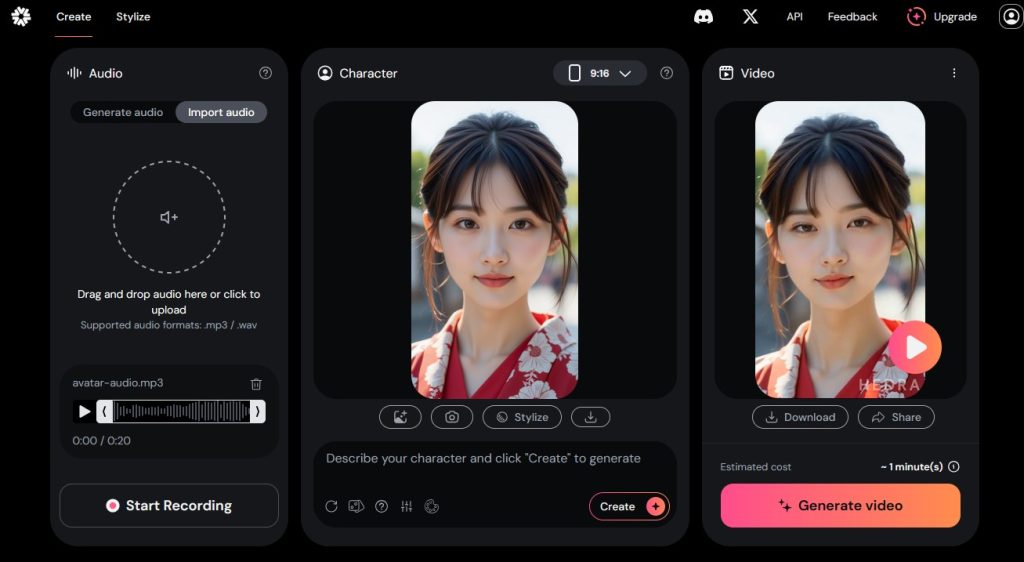Image resolution: width=1024 pixels, height=562 pixels.
Task: Click the Audio panel waveform icon
Action: tap(74, 73)
